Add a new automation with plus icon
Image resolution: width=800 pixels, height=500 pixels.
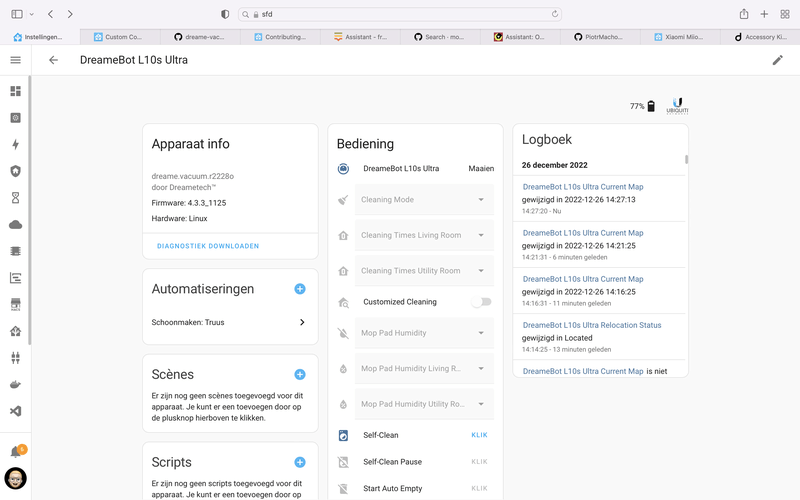[x=300, y=289]
